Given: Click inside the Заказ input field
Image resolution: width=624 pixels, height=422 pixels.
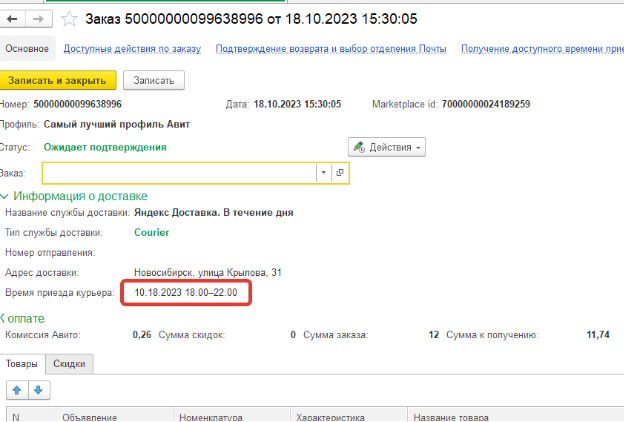Looking at the screenshot, I should (178, 173).
